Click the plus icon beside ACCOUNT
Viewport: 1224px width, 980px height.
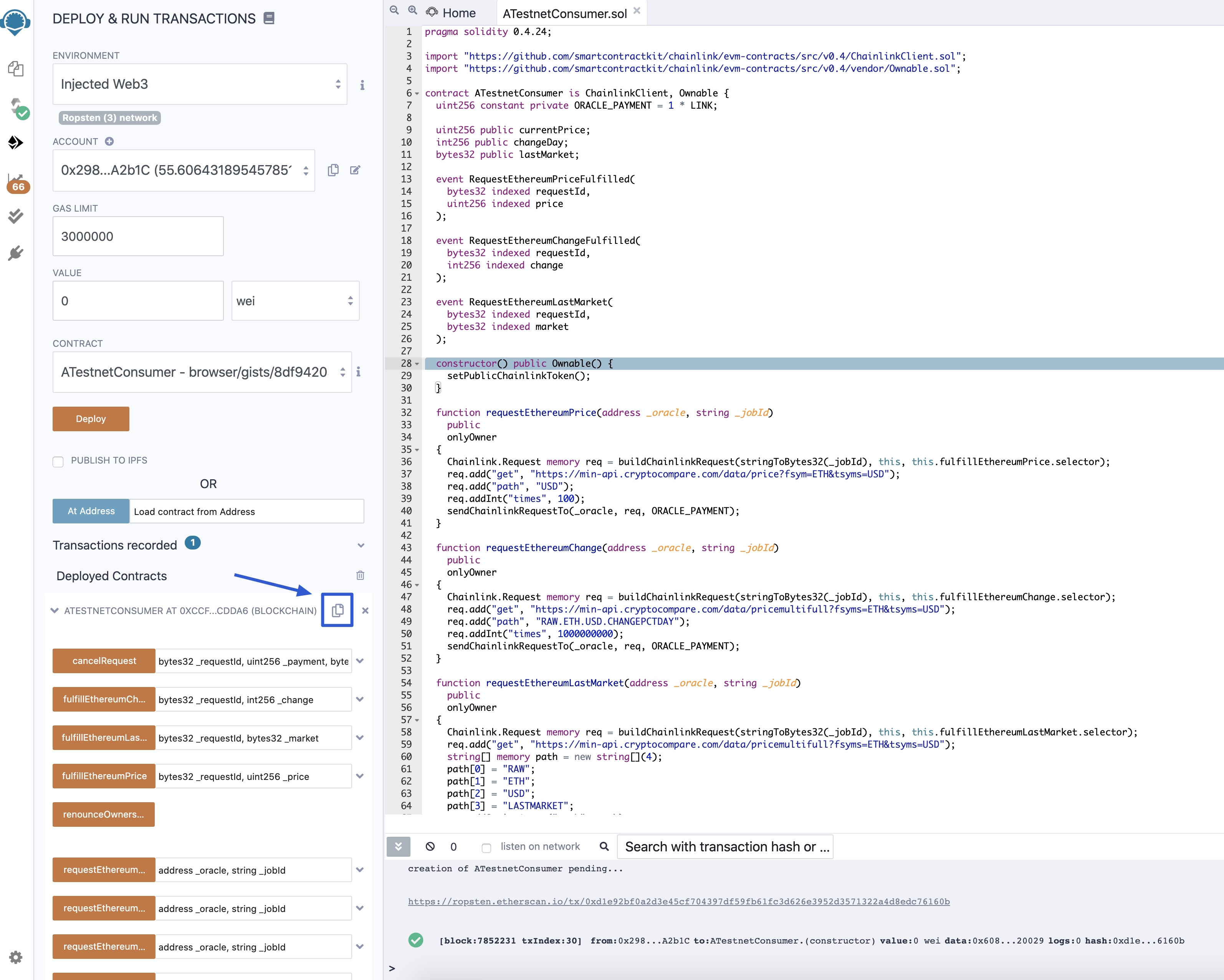click(x=109, y=141)
